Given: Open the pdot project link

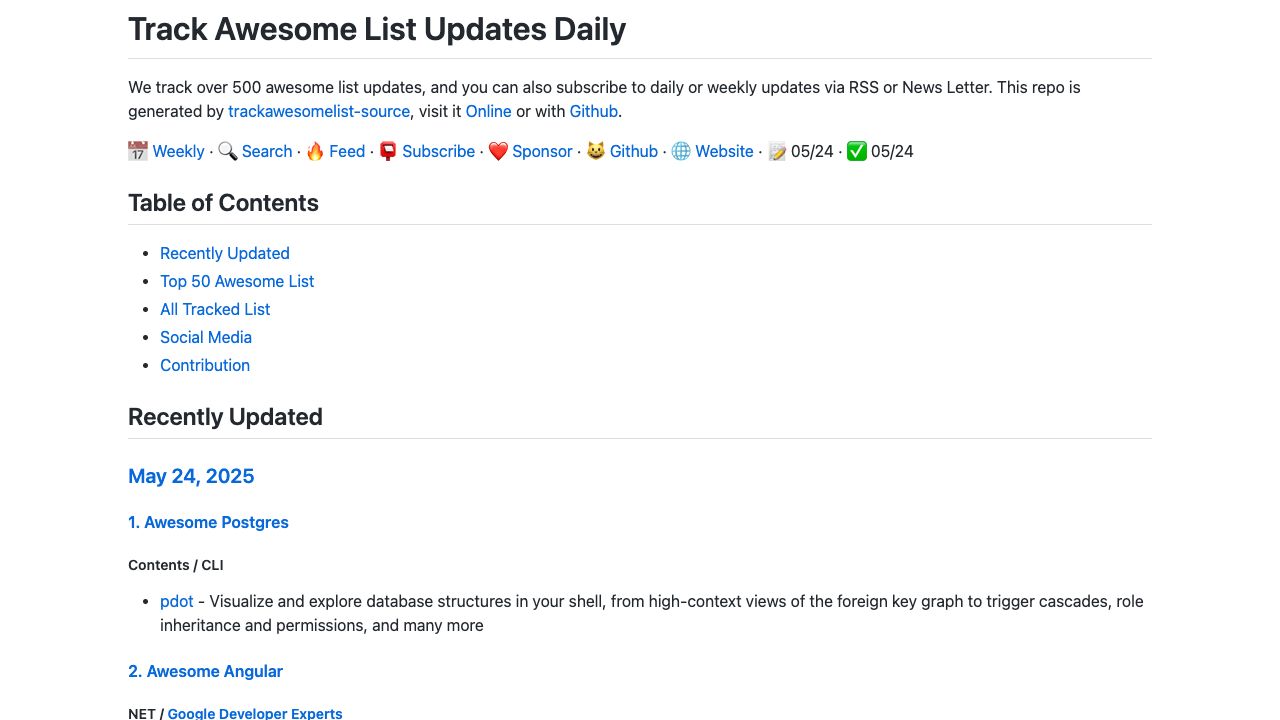Looking at the screenshot, I should click(x=177, y=601).
